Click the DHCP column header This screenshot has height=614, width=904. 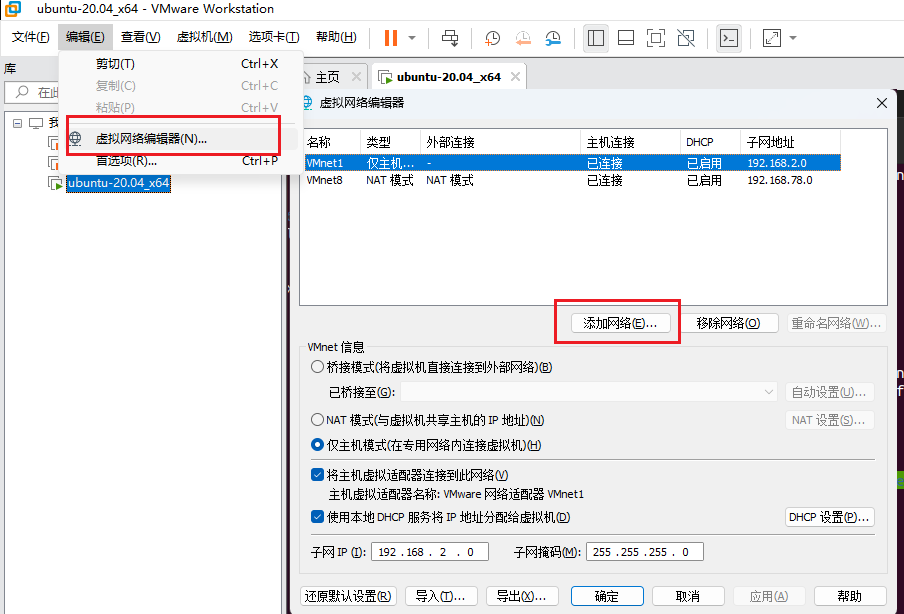tap(710, 142)
